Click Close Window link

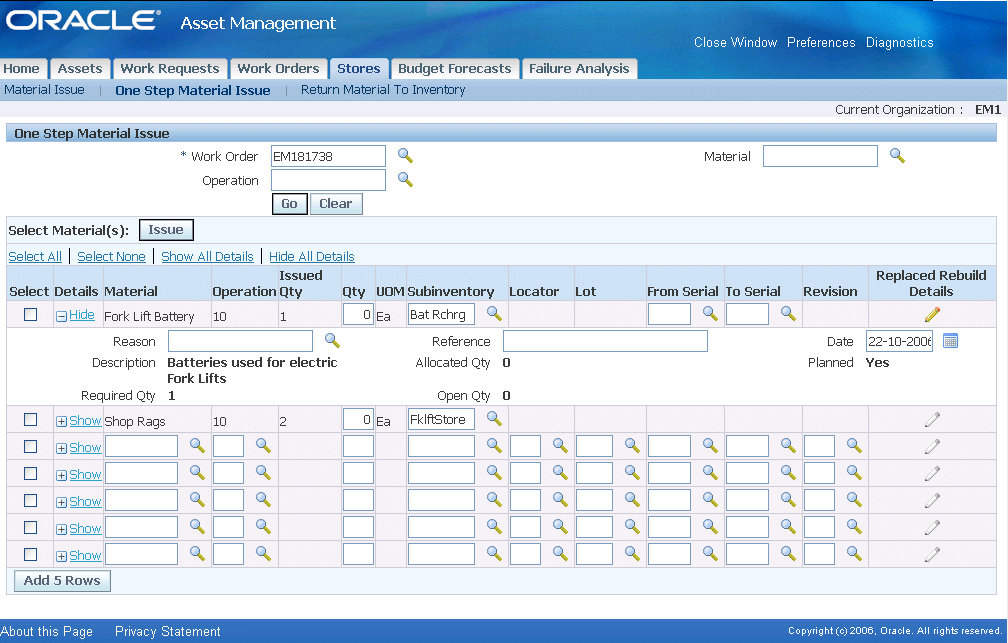[x=735, y=42]
